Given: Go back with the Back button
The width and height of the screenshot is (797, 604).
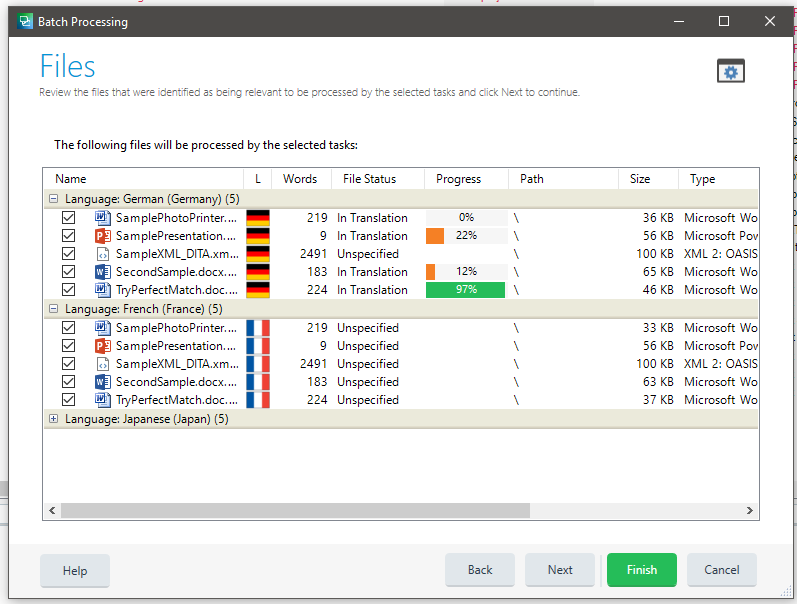Looking at the screenshot, I should coord(480,570).
